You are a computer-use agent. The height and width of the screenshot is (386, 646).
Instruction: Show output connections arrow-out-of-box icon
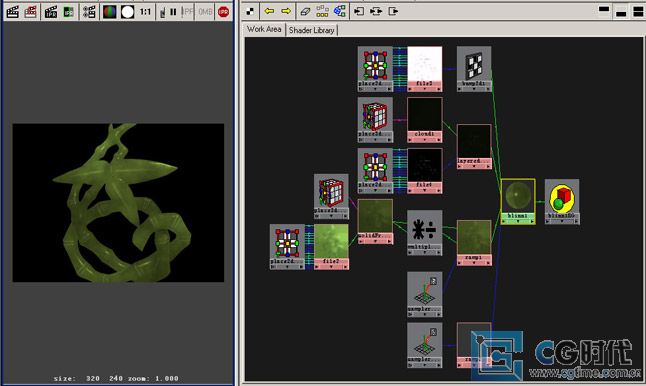[x=393, y=11]
